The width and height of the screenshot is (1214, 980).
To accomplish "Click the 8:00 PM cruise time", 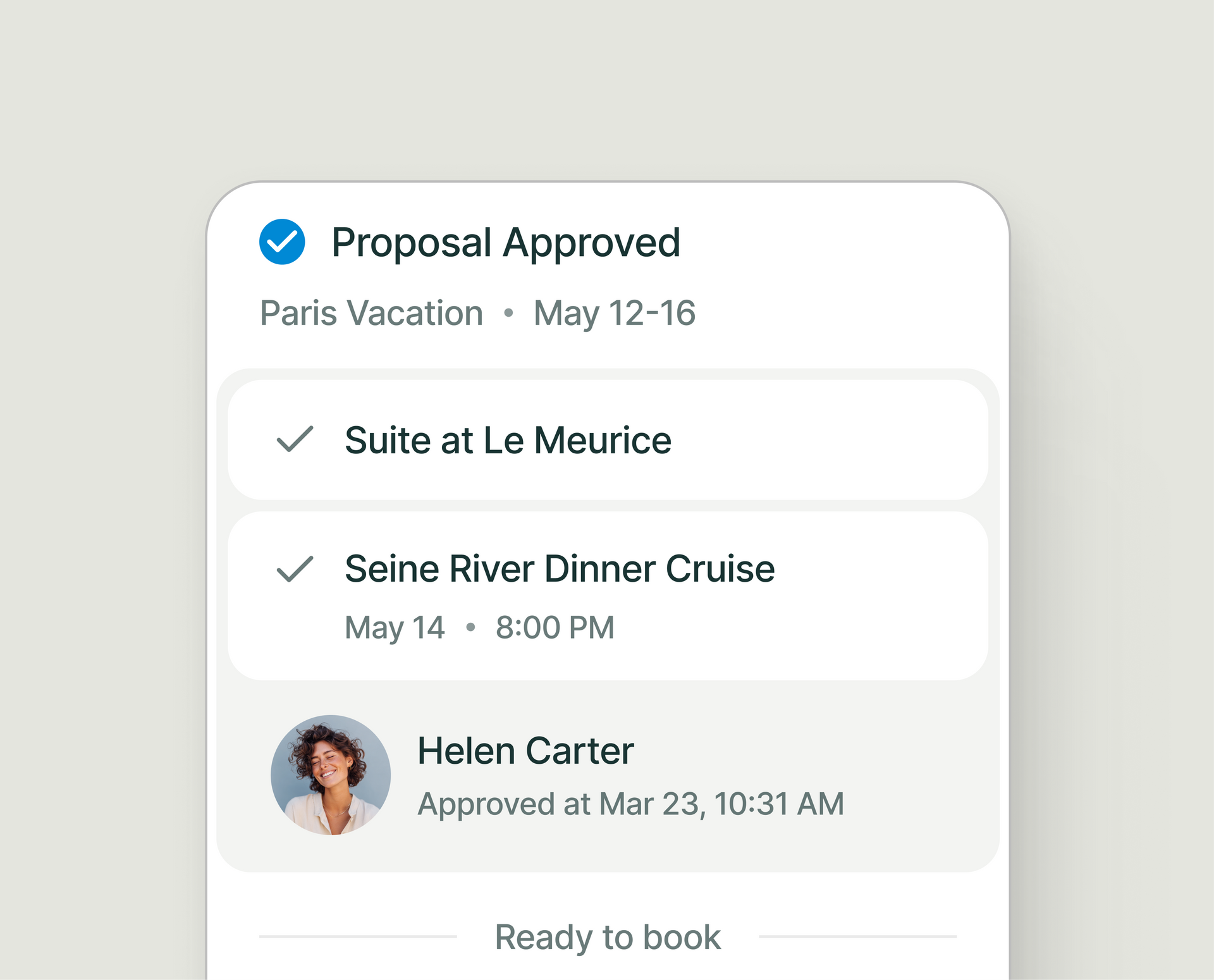I will pyautogui.click(x=555, y=627).
